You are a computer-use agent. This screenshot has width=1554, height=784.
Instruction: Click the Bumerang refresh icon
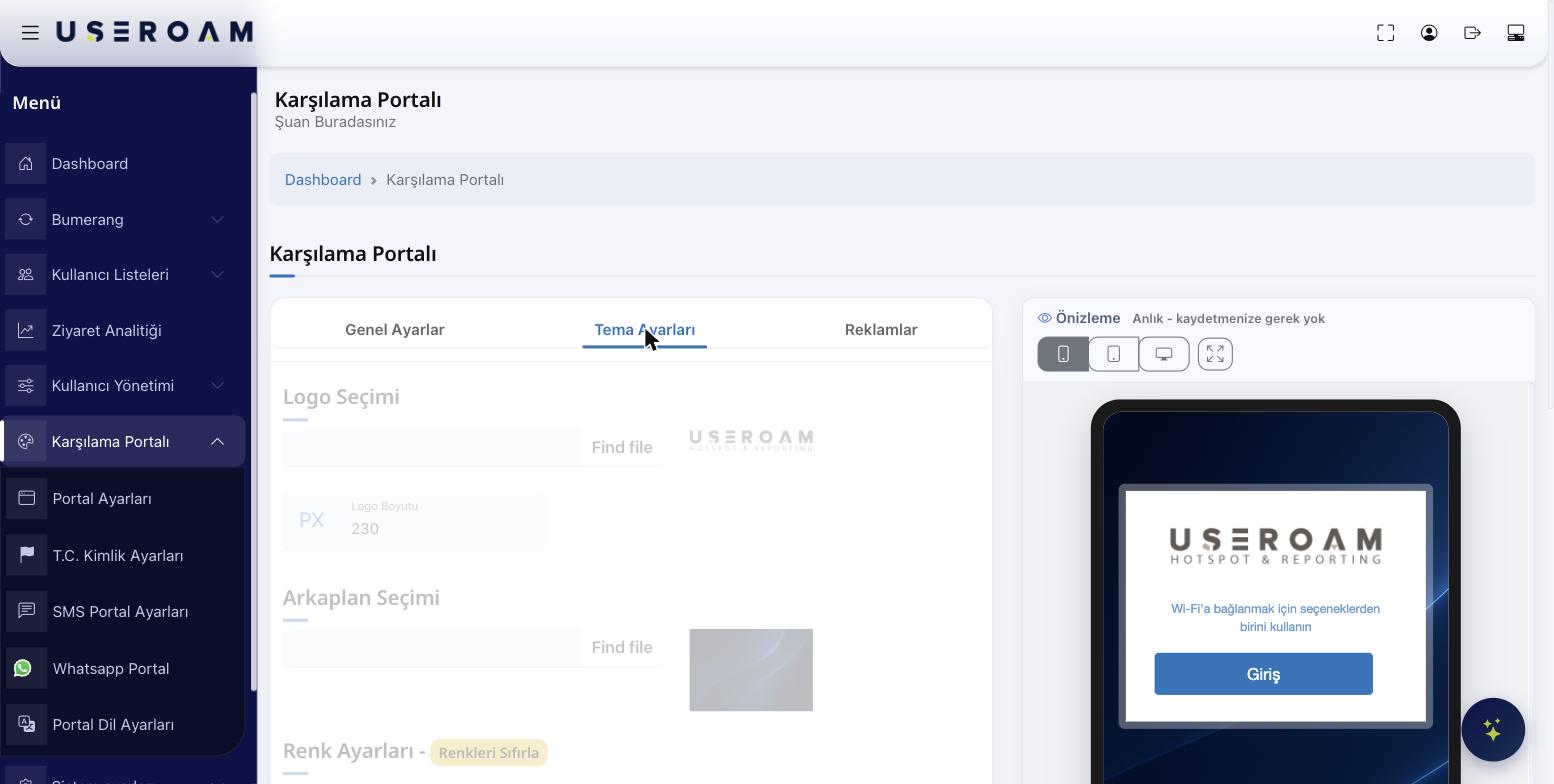26,220
